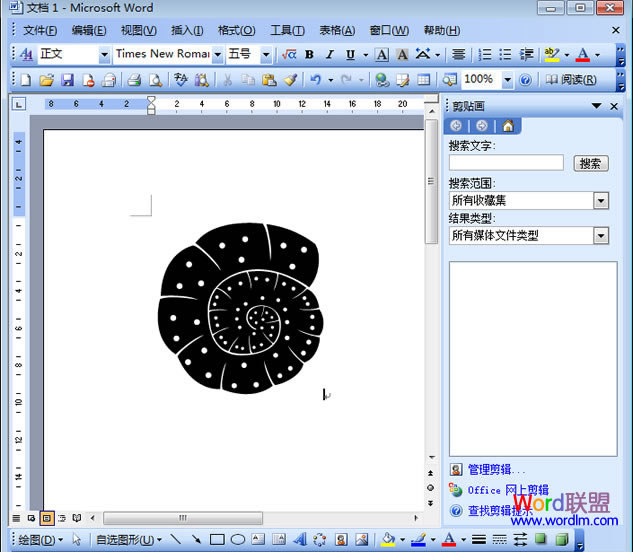Open the 插入(I) menu
The height and width of the screenshot is (552, 633).
(187, 31)
